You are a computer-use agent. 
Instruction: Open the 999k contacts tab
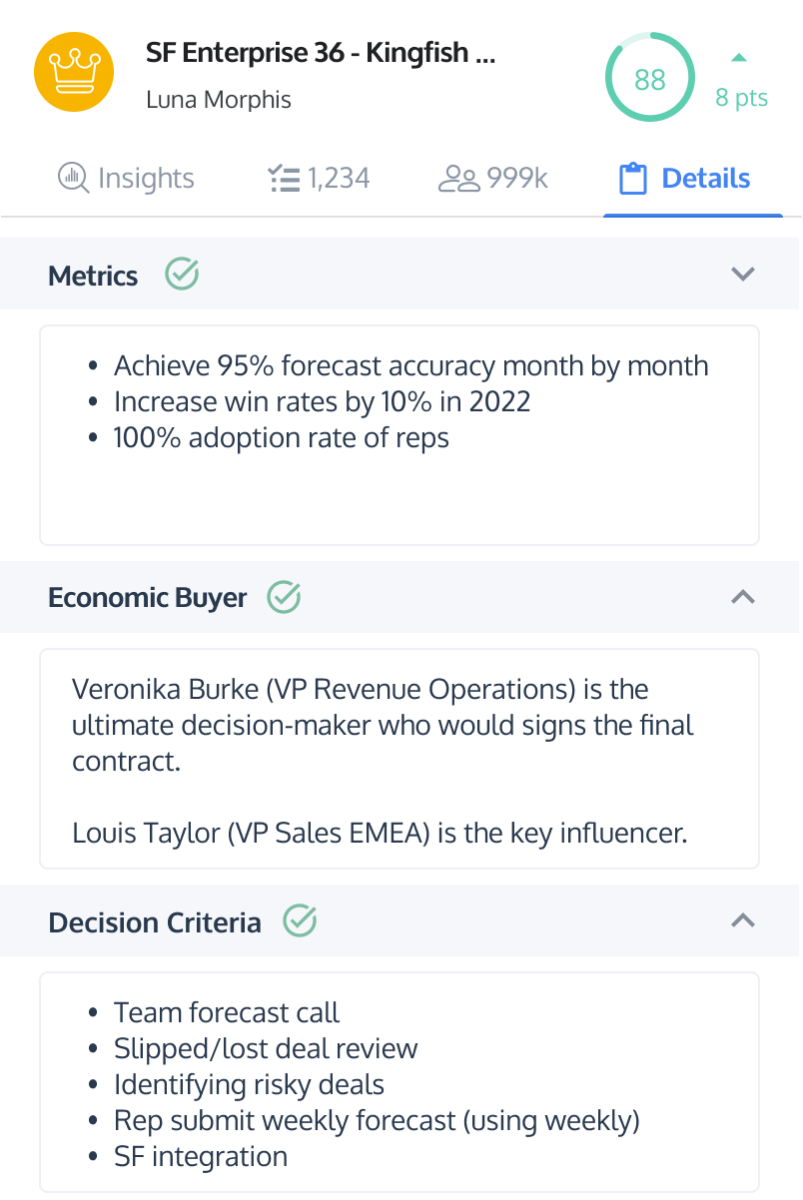point(494,179)
